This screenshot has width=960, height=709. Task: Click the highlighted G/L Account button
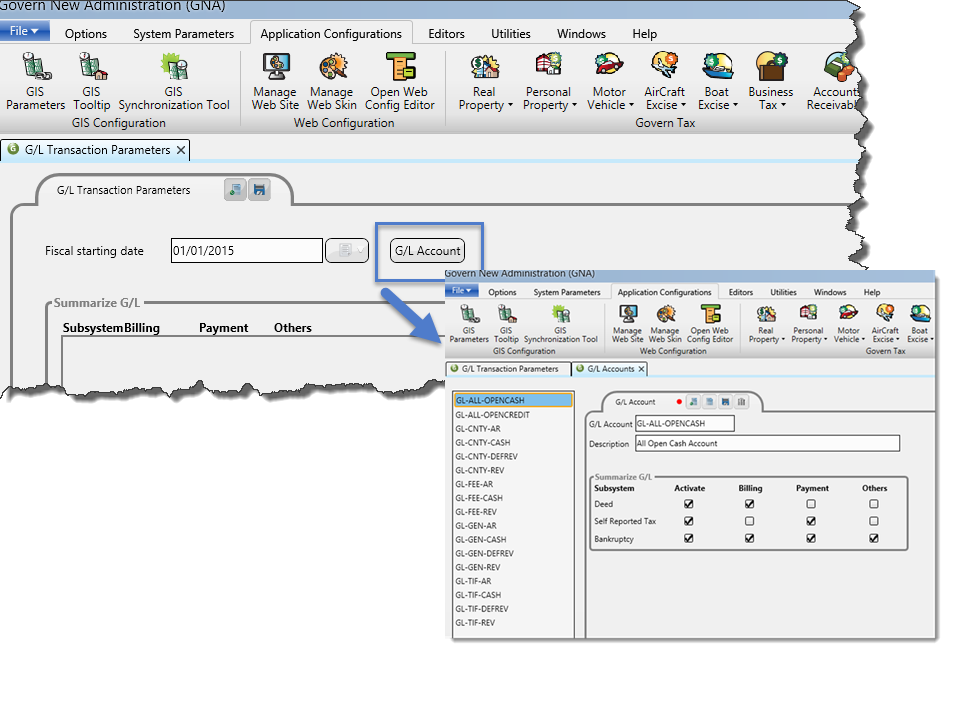pos(428,251)
